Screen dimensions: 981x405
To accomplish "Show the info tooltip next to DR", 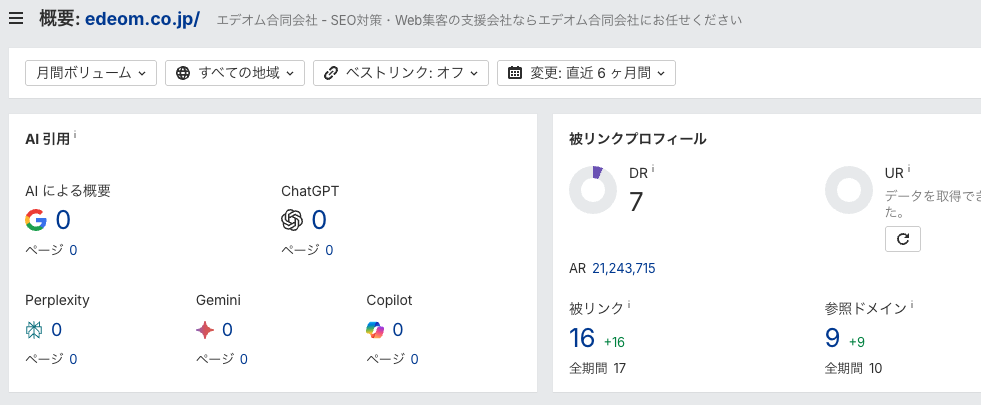I will [653, 168].
